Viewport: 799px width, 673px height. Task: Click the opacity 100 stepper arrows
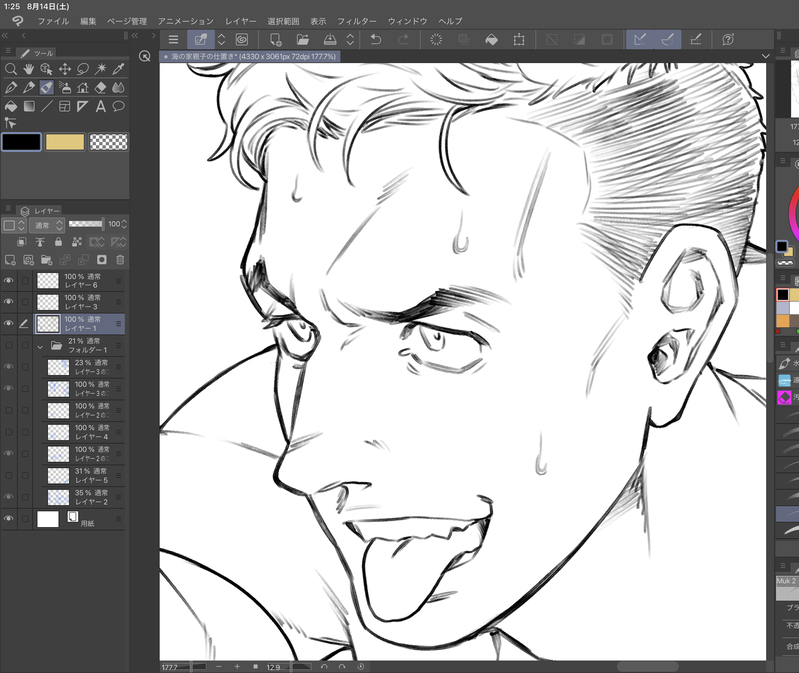coord(124,224)
